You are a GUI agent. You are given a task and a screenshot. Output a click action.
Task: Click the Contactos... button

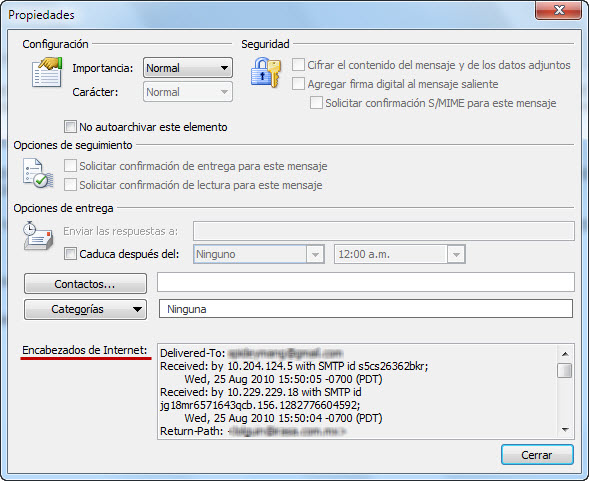85,284
